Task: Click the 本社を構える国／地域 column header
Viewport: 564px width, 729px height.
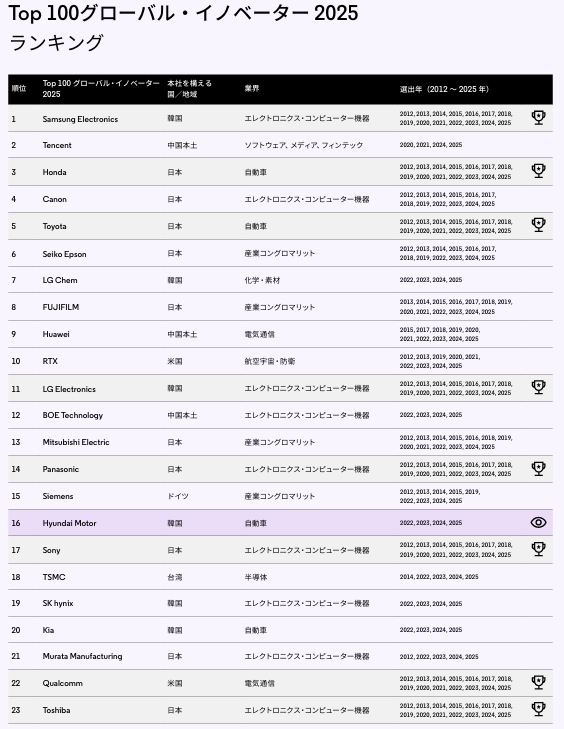Action: (x=190, y=89)
